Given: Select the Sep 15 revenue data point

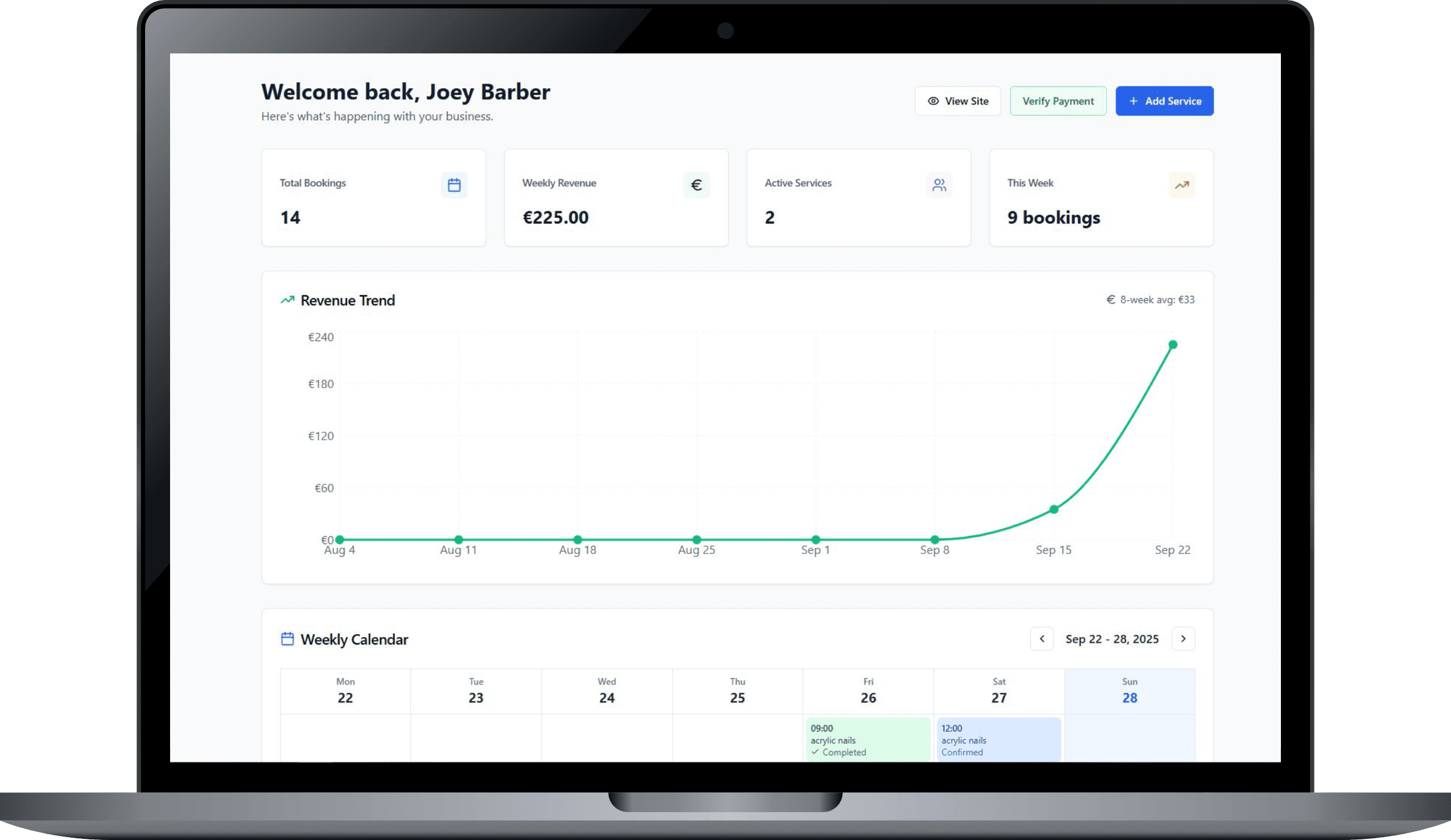Looking at the screenshot, I should coord(1054,509).
